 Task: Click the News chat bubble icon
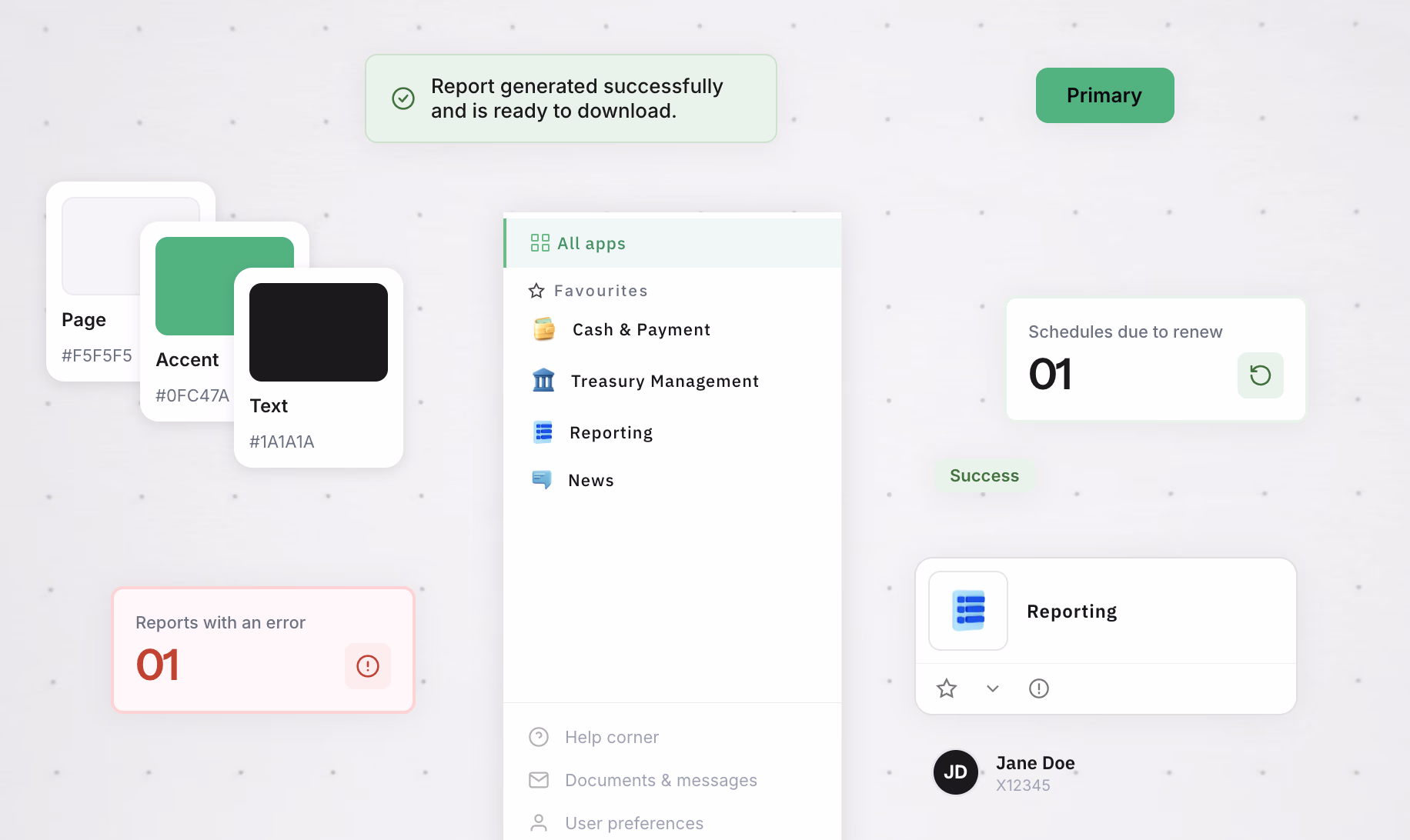pos(542,480)
